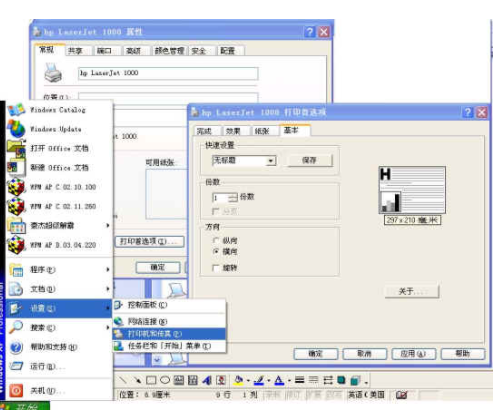This screenshot has height=410, width=497.
Task: Apply the fill color bucket
Action: click(x=238, y=380)
